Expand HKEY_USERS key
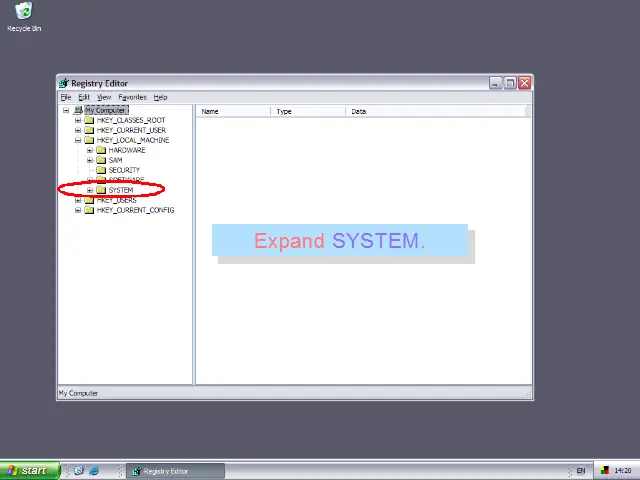The width and height of the screenshot is (640, 480). tap(78, 200)
